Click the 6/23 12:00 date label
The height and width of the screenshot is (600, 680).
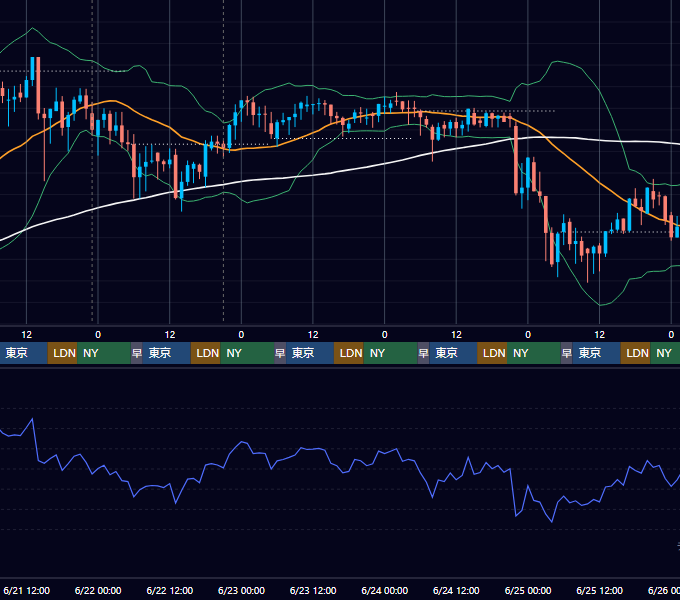pyautogui.click(x=313, y=590)
